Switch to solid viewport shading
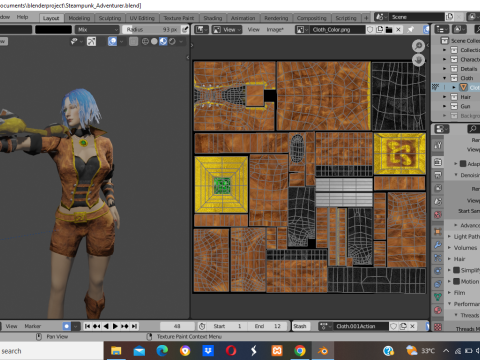480x360 pixels. (154, 41)
